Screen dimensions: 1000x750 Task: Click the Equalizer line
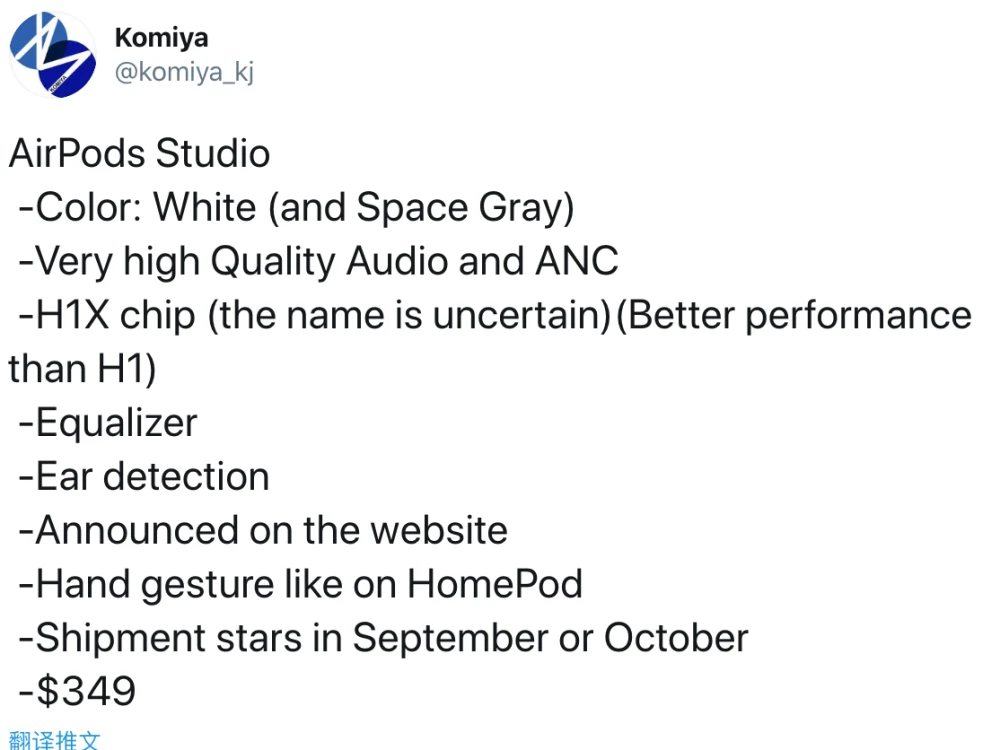[x=108, y=423]
